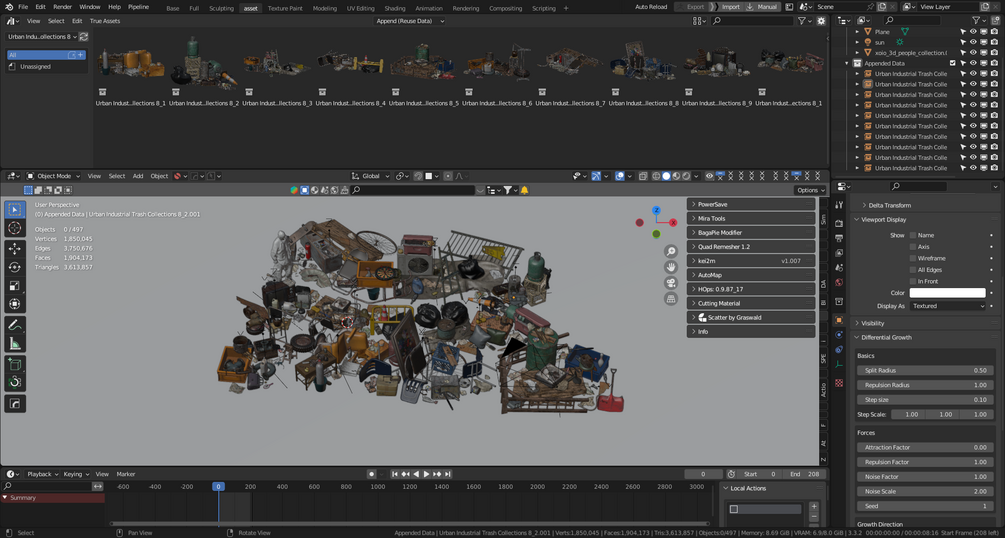Viewport: 1005px width, 538px height.
Task: Enable the Wireframe checkbox in Viewport Display
Action: [913, 258]
